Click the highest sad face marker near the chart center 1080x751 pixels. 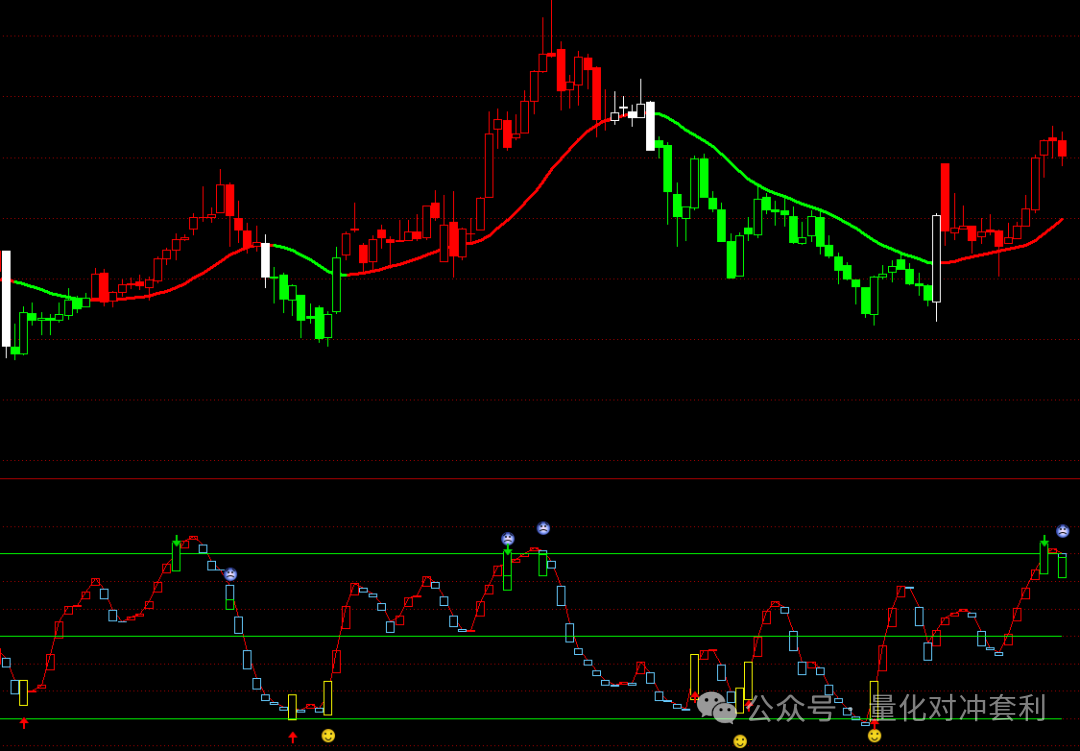pos(543,528)
